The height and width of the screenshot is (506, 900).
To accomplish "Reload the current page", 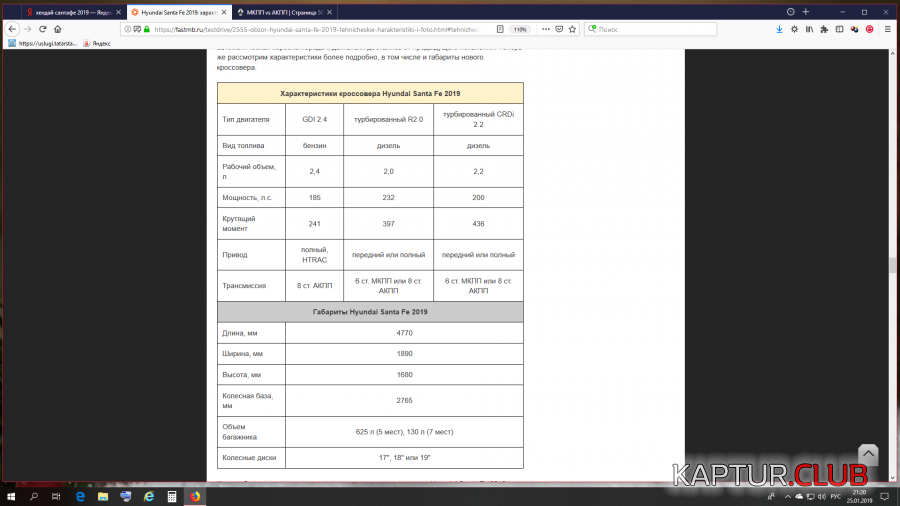I will 42,29.
